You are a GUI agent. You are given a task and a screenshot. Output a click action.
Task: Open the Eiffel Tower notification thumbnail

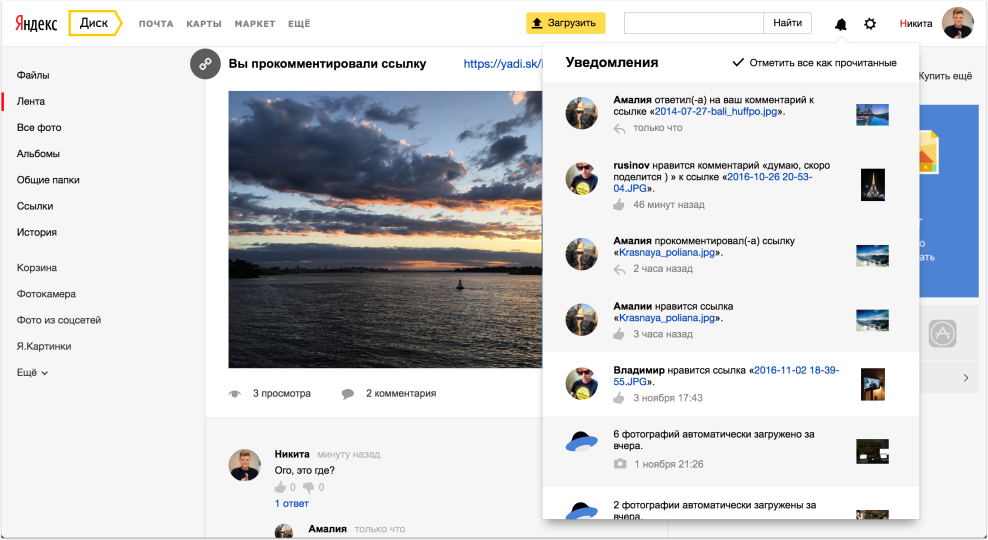[x=872, y=185]
